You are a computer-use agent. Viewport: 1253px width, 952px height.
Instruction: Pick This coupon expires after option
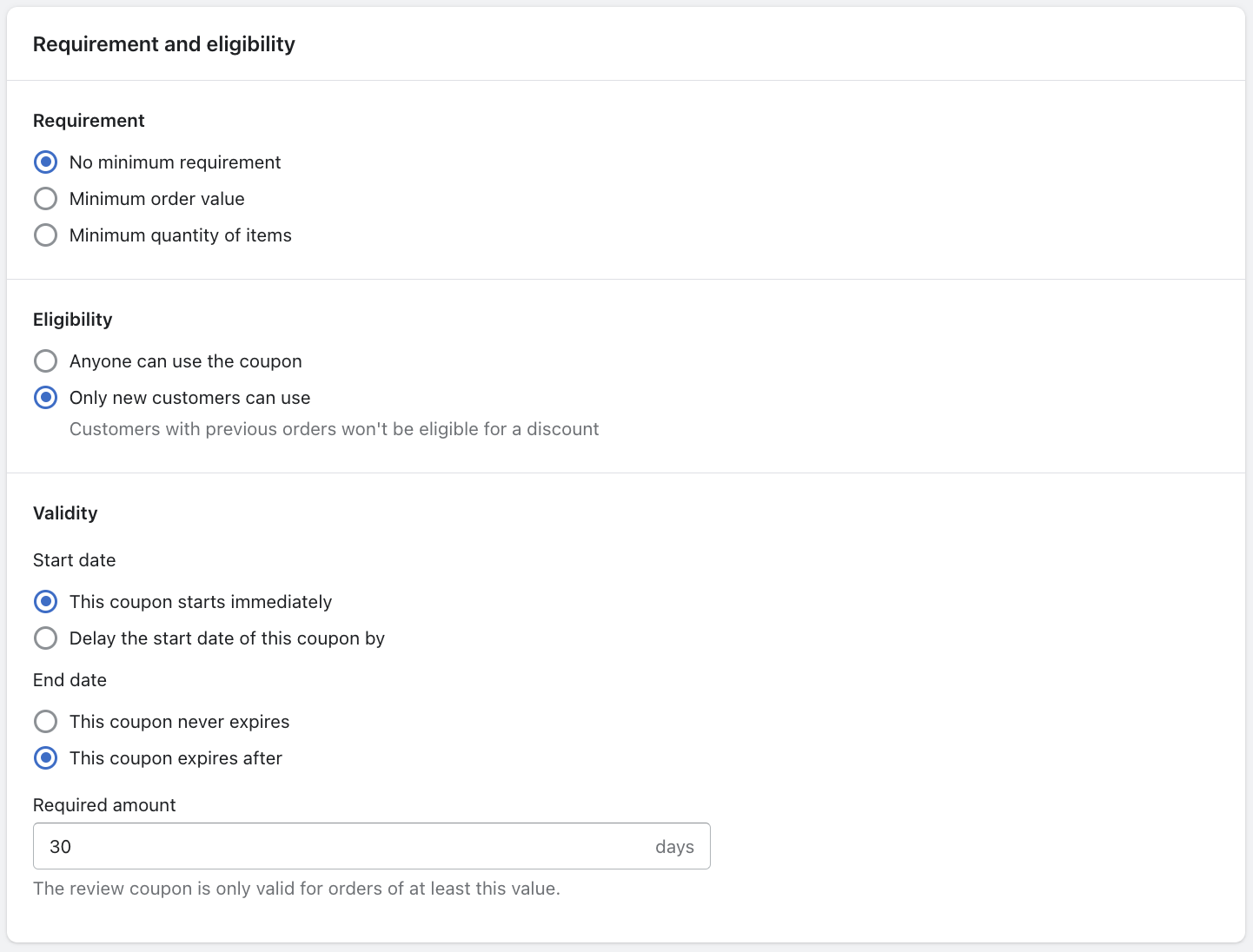(45, 758)
